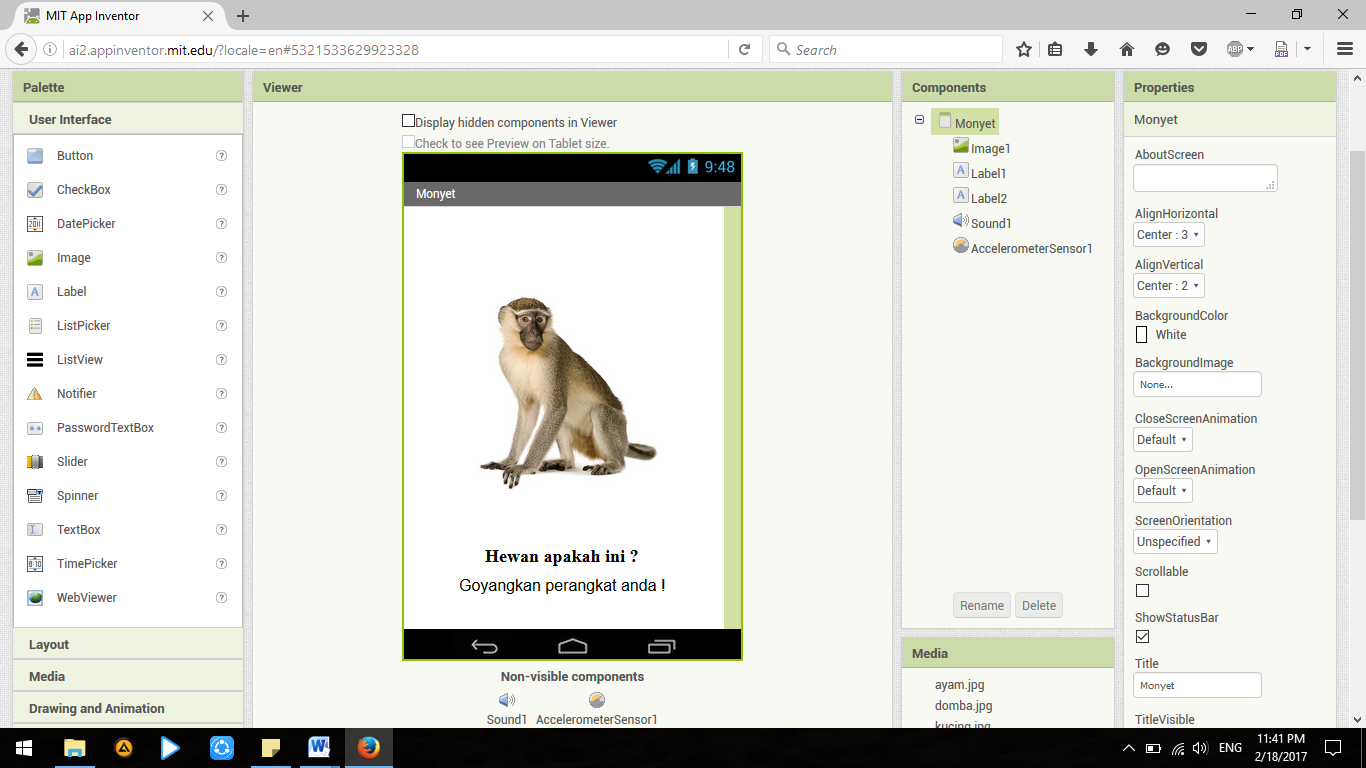
Task: Reload the page with the refresh icon
Action: (745, 49)
